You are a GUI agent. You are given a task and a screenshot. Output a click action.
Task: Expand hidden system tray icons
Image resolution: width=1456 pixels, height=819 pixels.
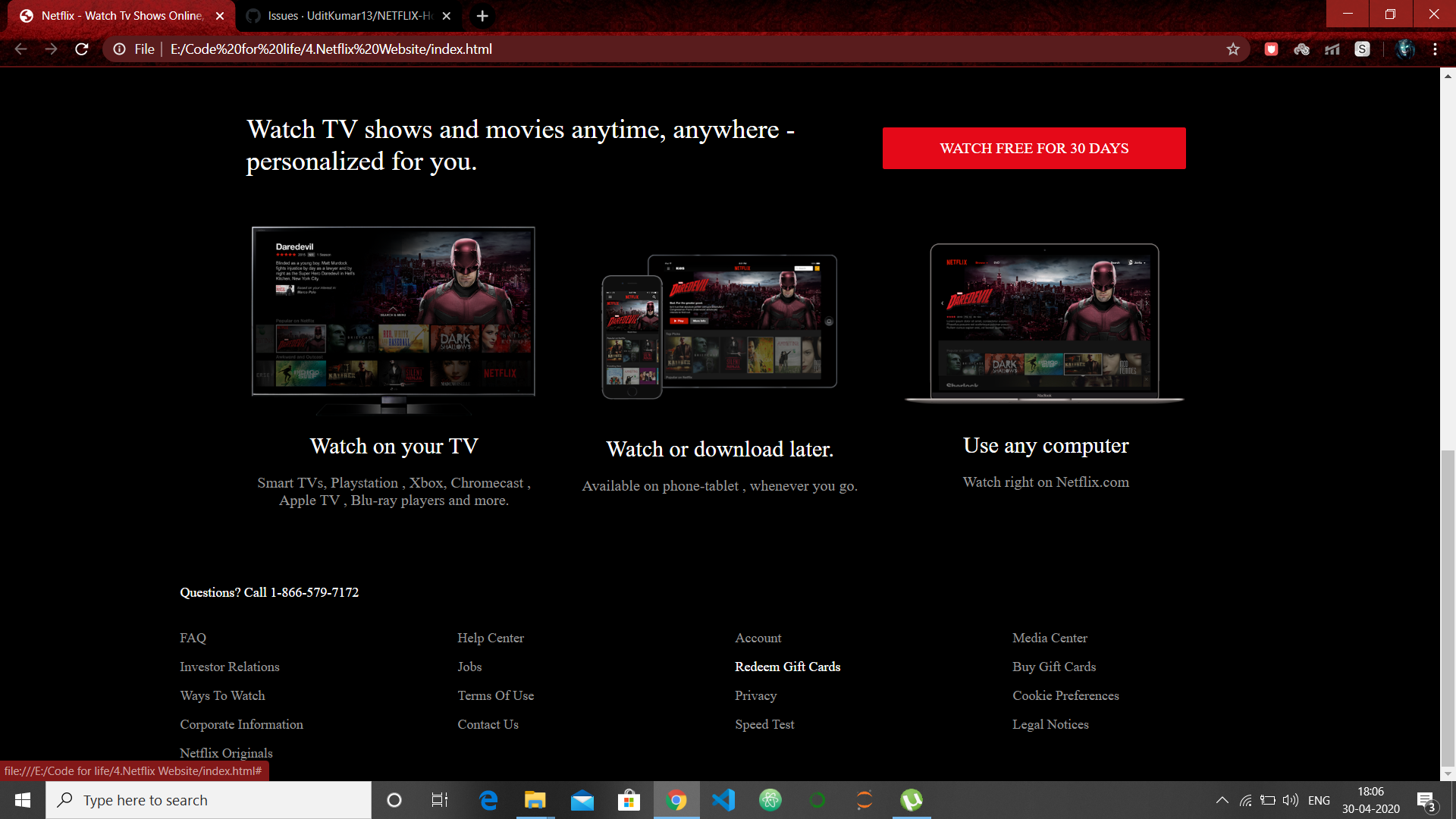1222,800
